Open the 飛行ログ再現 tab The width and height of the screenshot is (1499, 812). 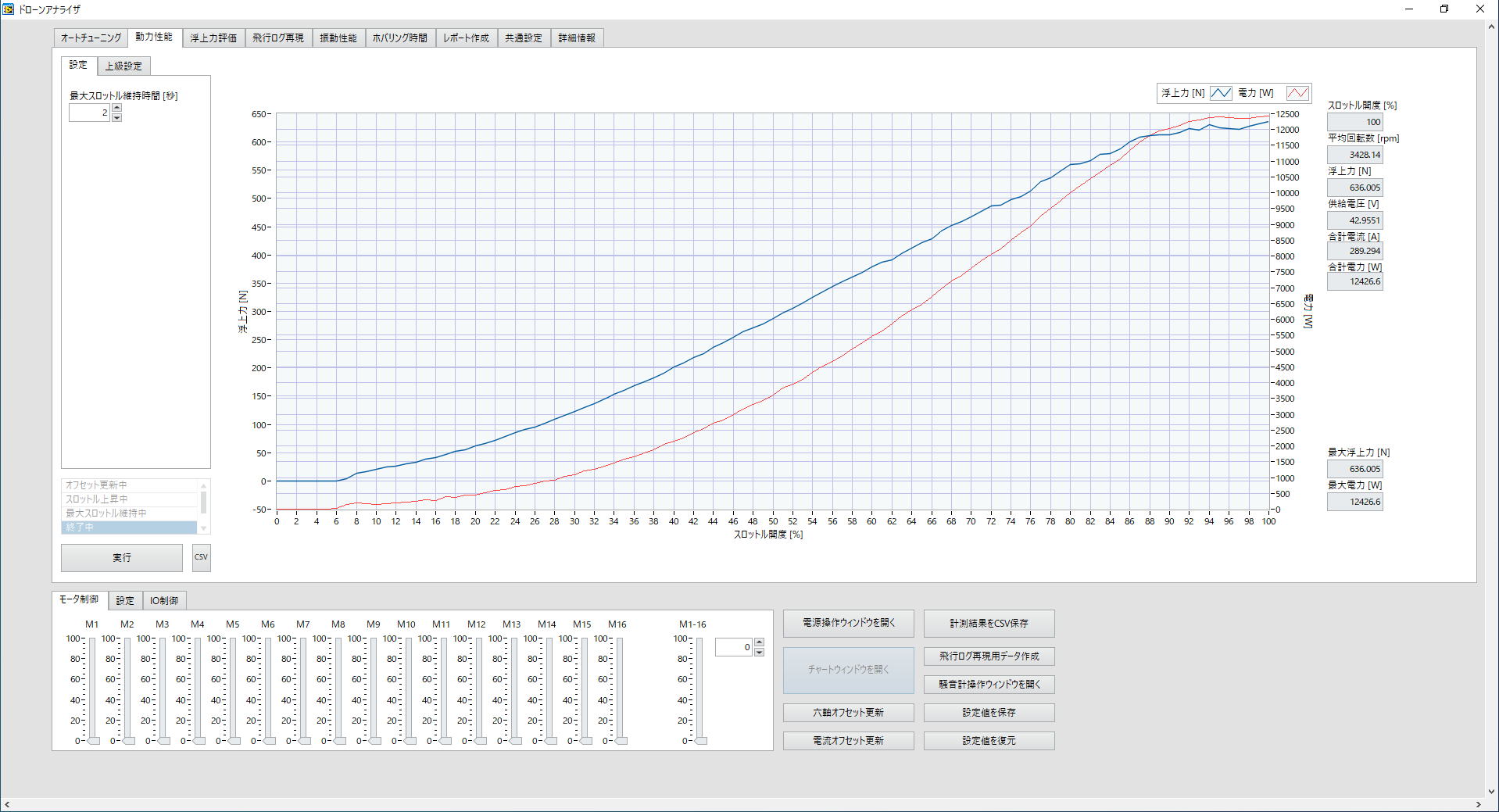(278, 38)
